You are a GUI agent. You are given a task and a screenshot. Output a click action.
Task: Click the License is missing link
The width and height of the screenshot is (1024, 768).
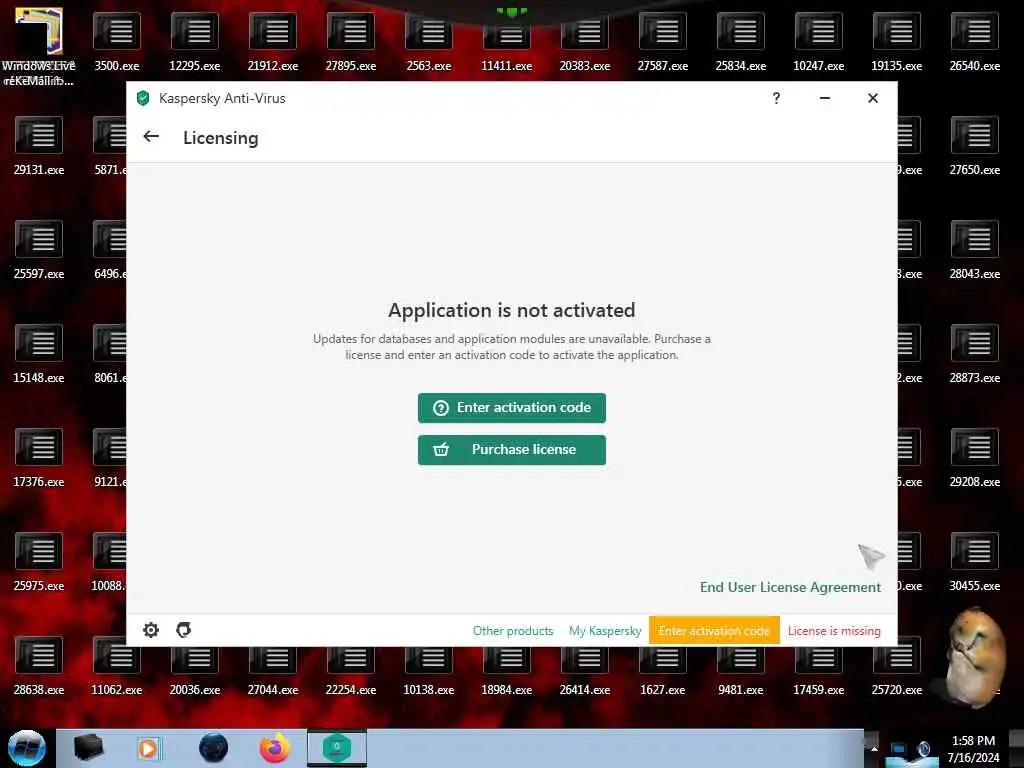pyautogui.click(x=834, y=631)
